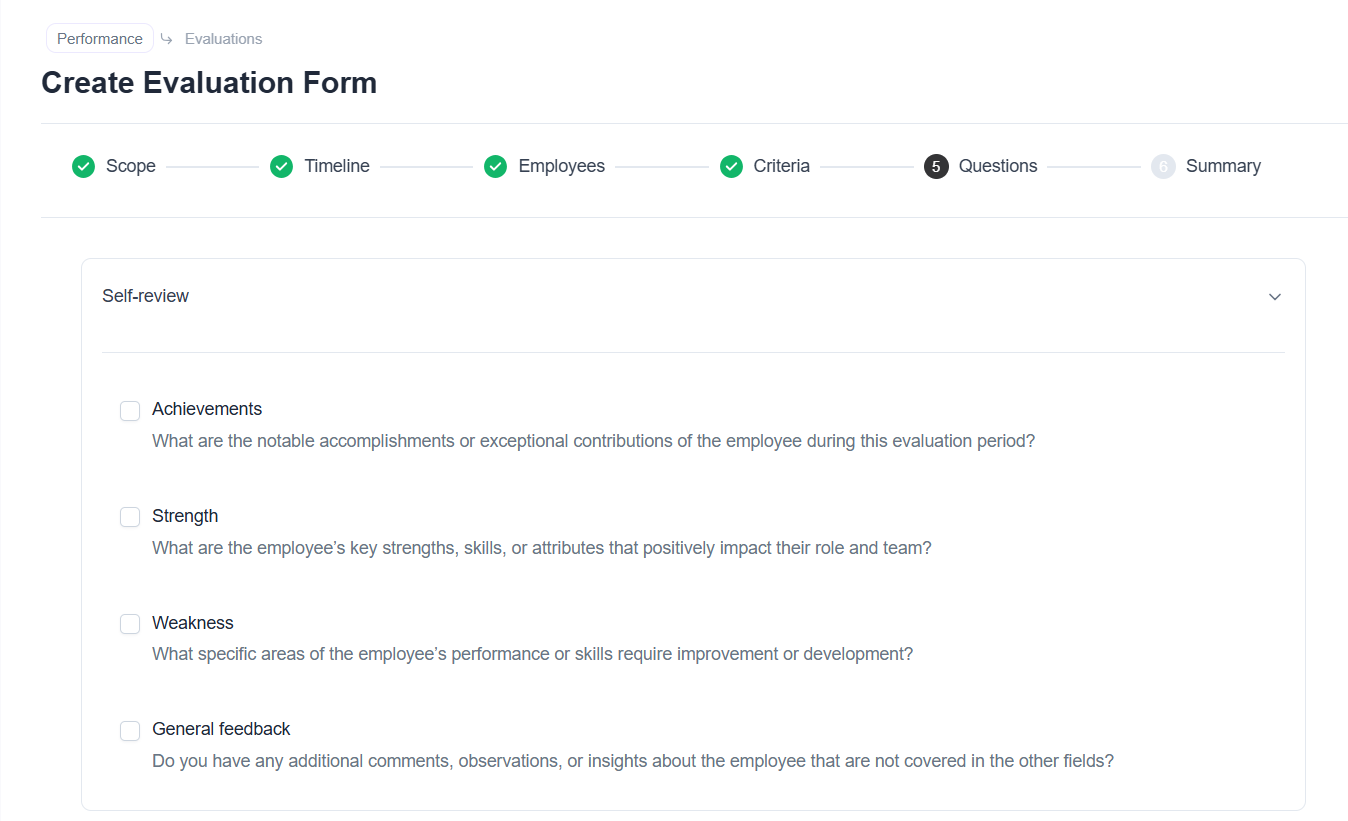Check the Weakness question checkbox

pos(130,624)
